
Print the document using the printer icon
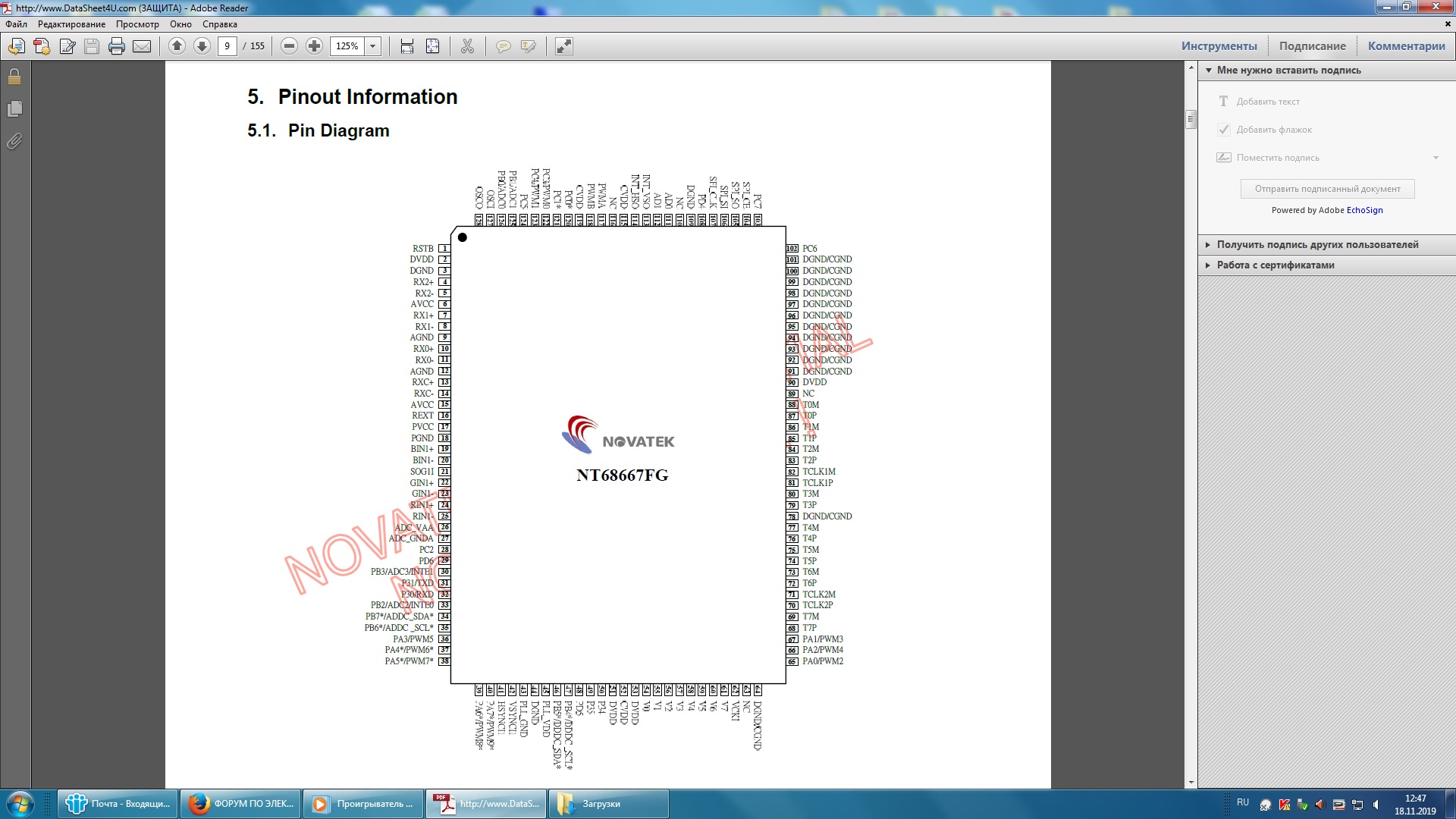[117, 46]
